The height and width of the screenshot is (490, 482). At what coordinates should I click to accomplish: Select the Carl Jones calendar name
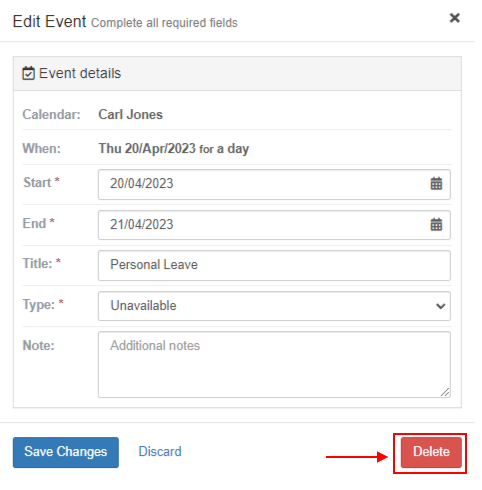point(130,115)
